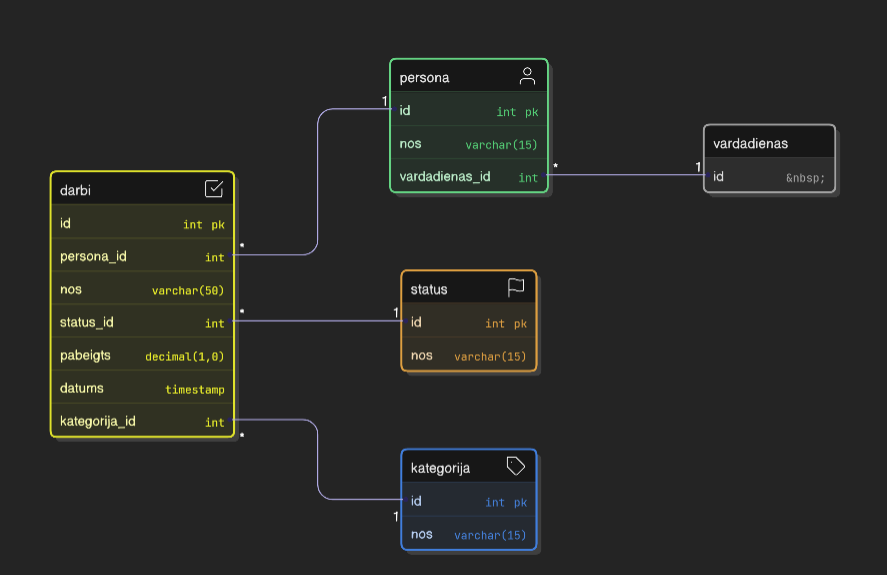The height and width of the screenshot is (575, 887).
Task: Click the pabeigts decimal field row
Action: click(142, 355)
